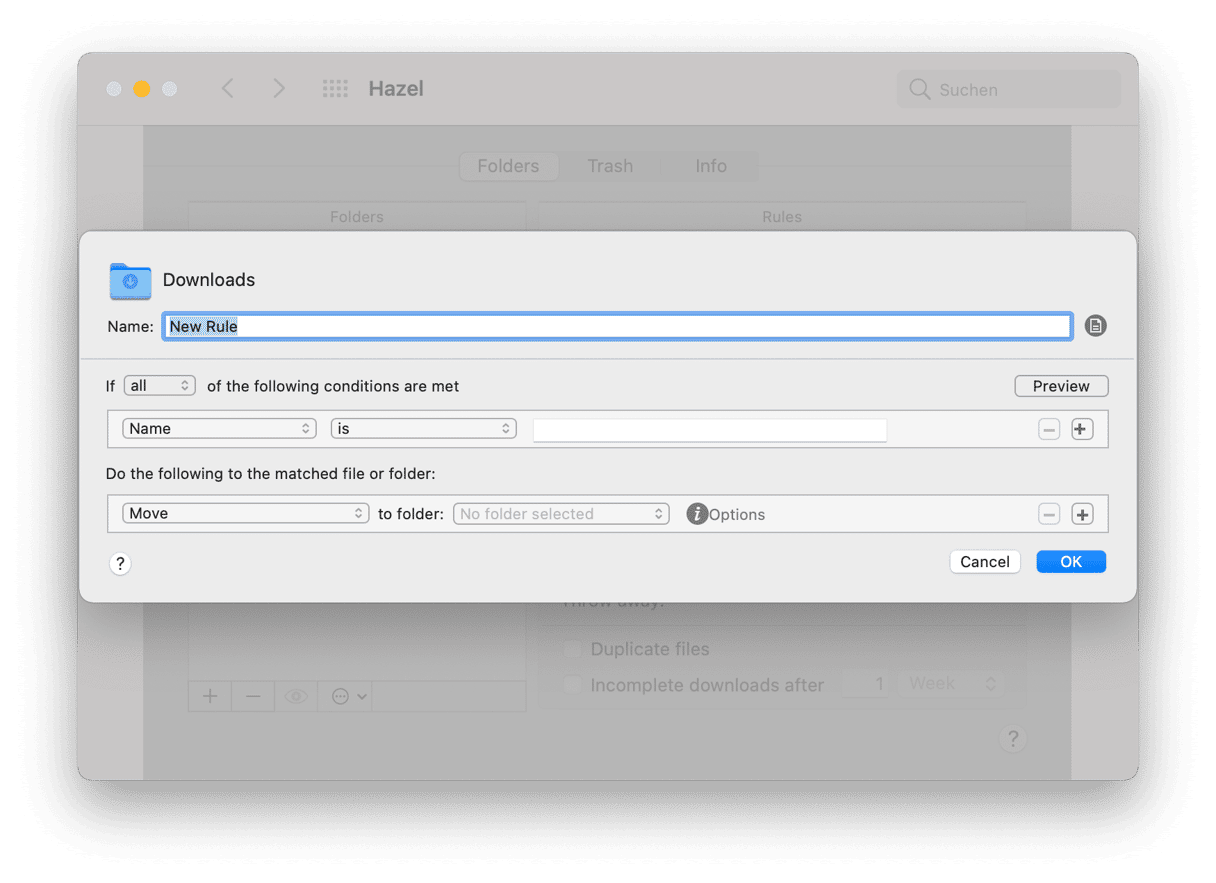Remove the Name condition with minus button
The image size is (1216, 883).
(1048, 429)
